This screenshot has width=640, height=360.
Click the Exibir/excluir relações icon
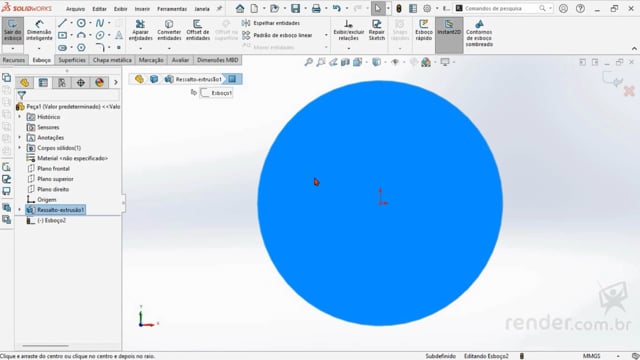click(349, 29)
